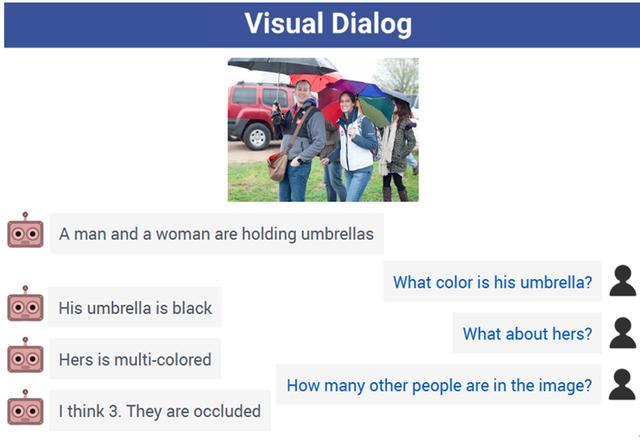Click the answer bubble 'His umbrella is black'
The height and width of the screenshot is (444, 640).
click(x=135, y=308)
